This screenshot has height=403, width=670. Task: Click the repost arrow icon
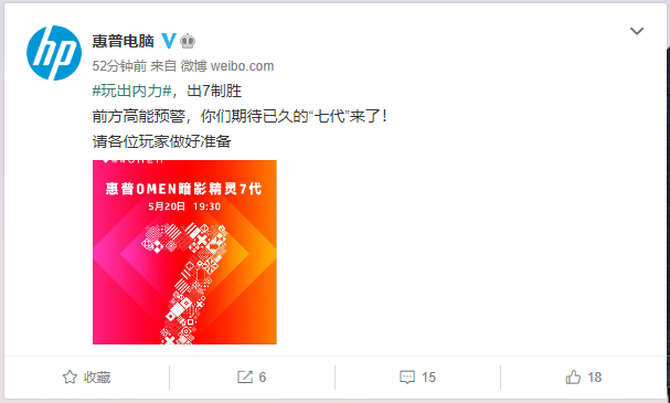click(245, 377)
